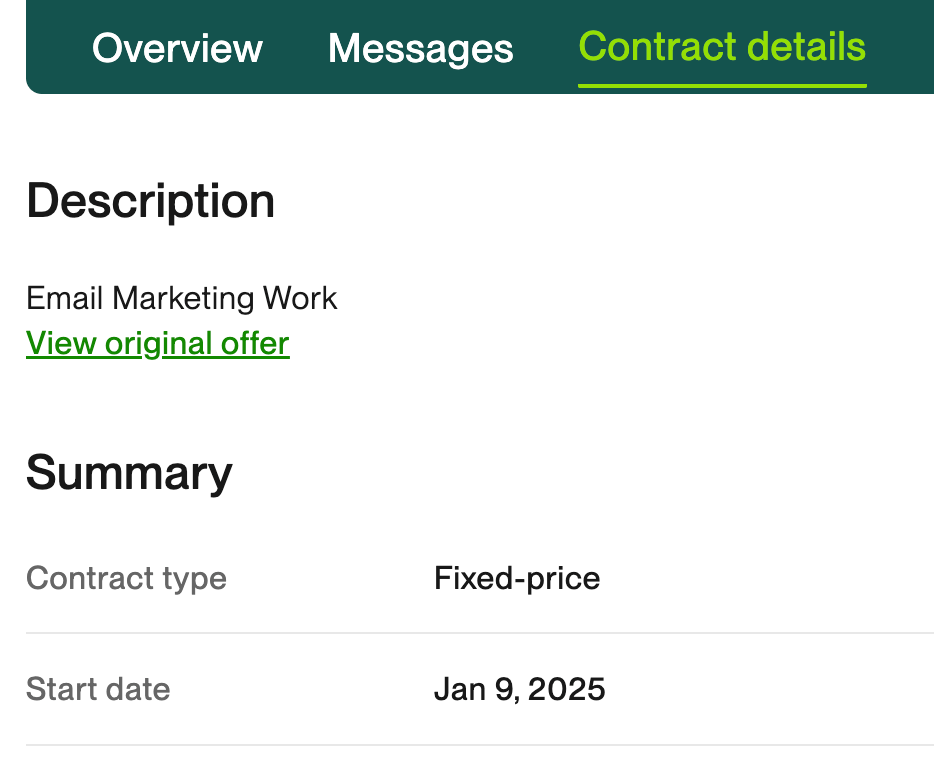934x780 pixels.
Task: Open the View original offer link
Action: tap(158, 343)
